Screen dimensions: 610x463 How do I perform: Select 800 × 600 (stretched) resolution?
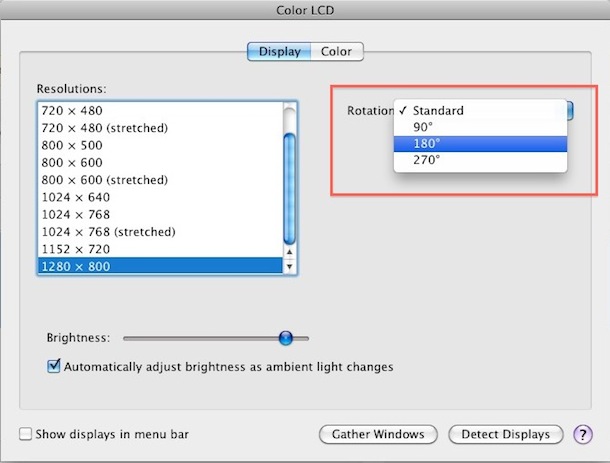(x=161, y=180)
